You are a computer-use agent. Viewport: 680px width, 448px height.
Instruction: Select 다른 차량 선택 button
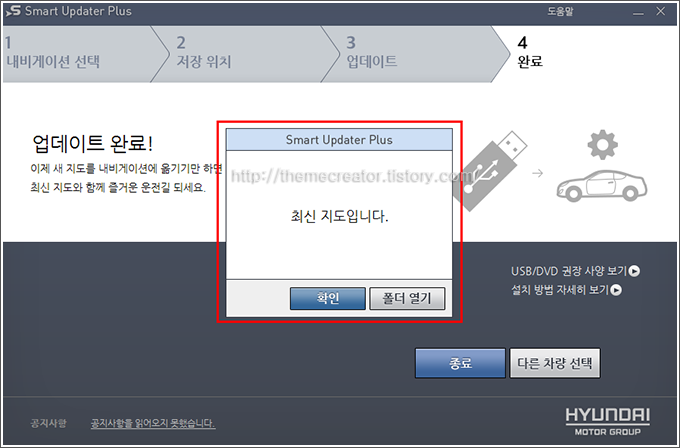tap(555, 363)
